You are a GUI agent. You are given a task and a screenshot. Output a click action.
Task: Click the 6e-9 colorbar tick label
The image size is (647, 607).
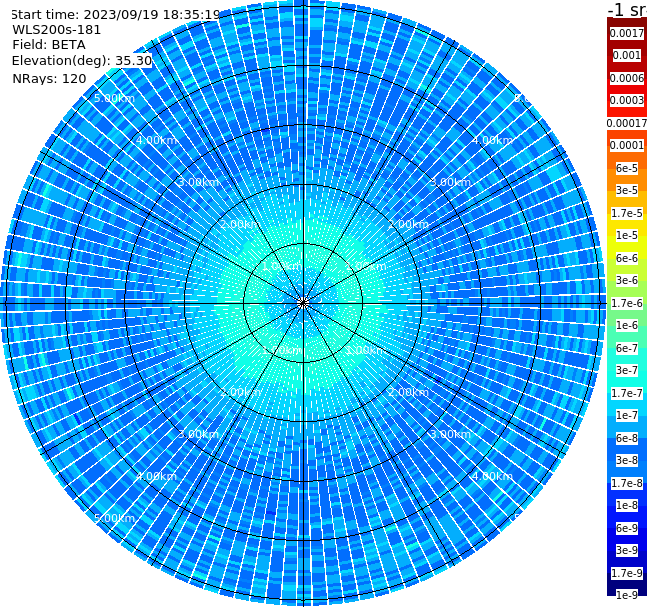(627, 528)
